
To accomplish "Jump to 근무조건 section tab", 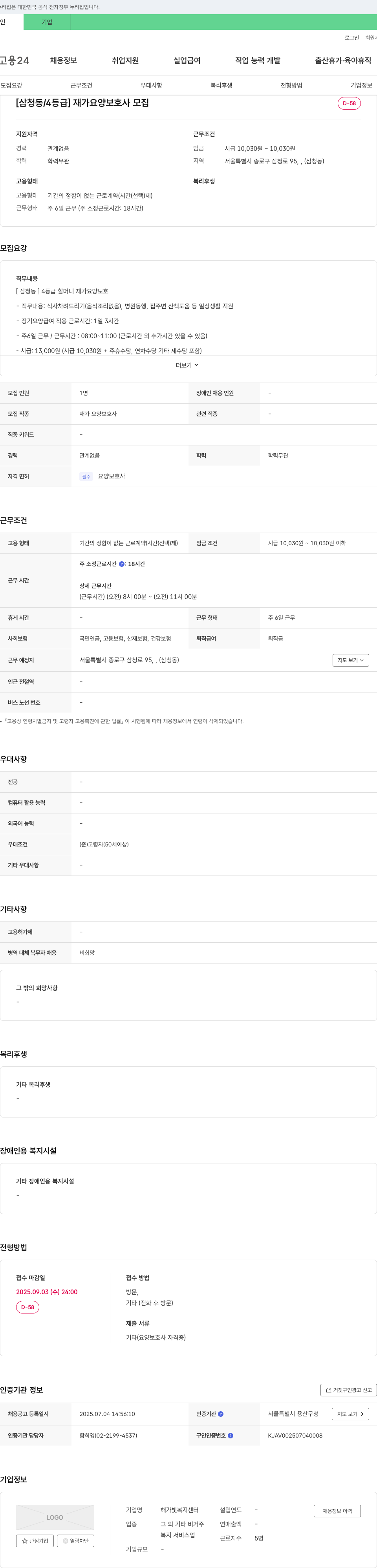I will pyautogui.click(x=81, y=85).
